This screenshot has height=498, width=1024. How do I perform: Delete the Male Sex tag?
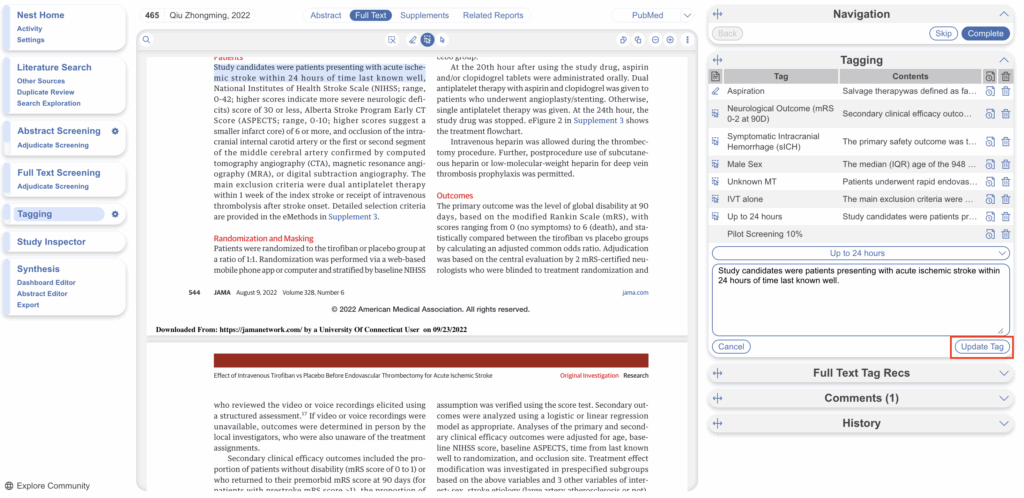(1006, 163)
